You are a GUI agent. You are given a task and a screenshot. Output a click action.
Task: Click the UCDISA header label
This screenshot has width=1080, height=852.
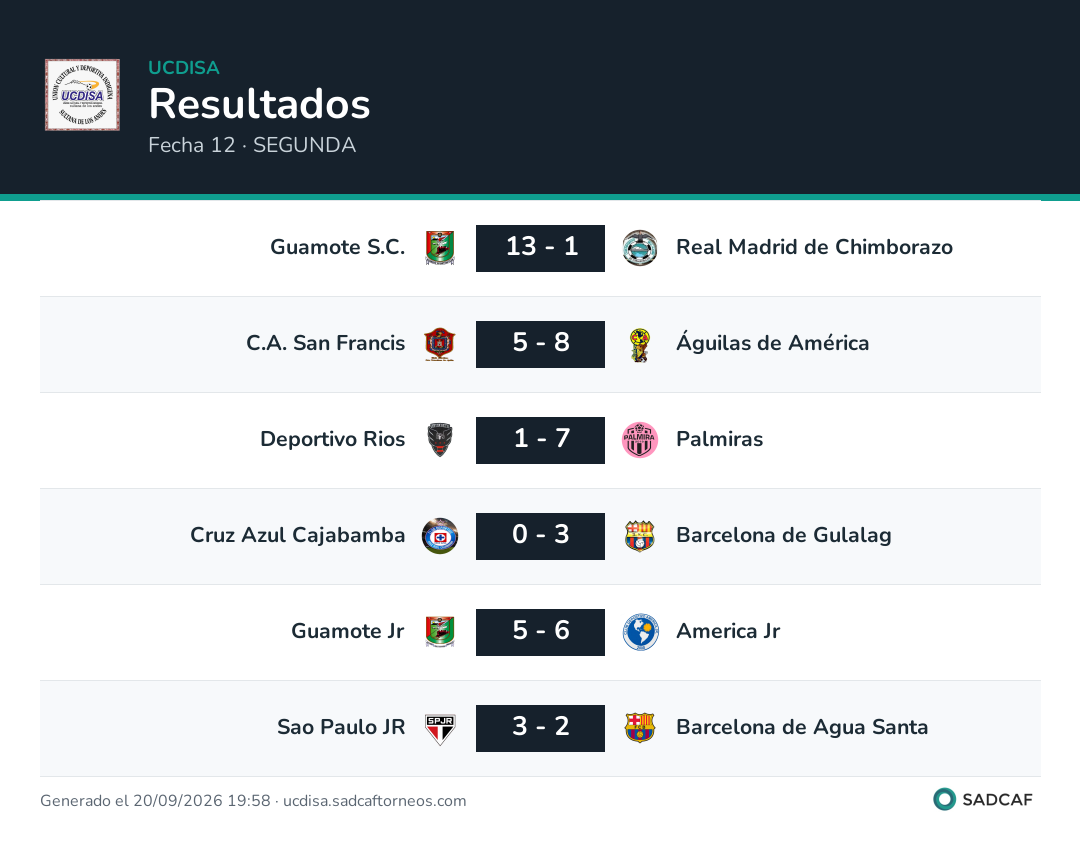click(184, 67)
